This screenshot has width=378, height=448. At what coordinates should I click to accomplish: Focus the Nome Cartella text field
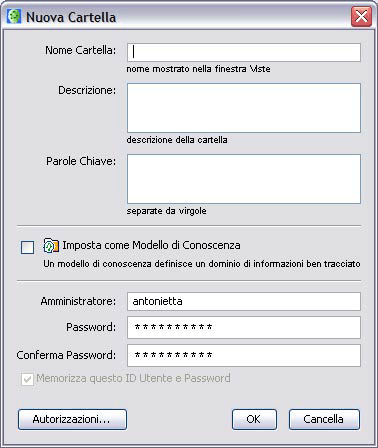(244, 52)
